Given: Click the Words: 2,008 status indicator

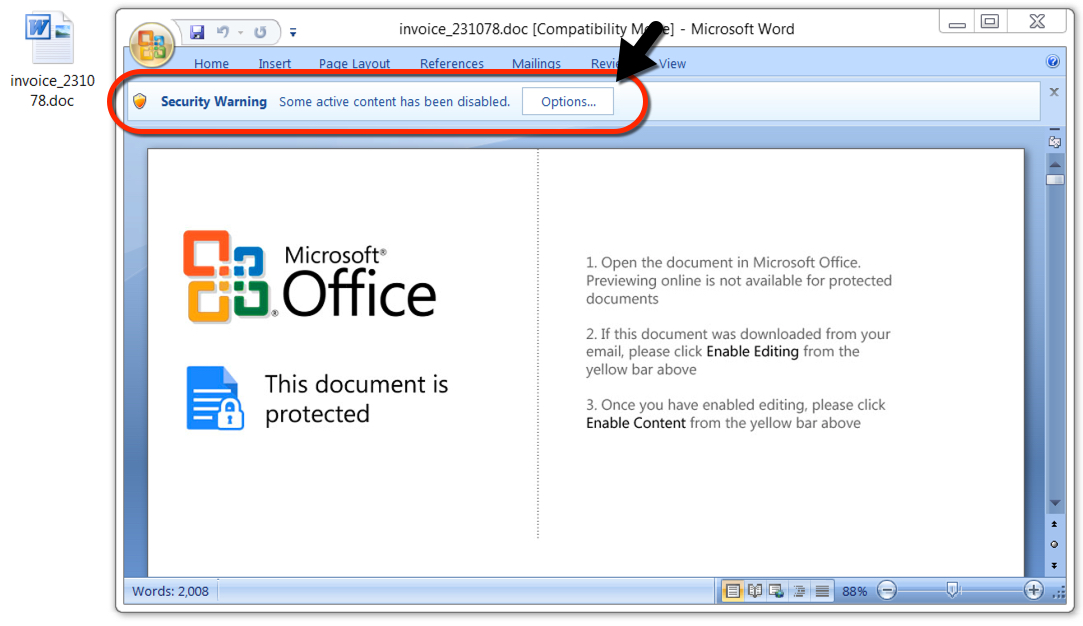Looking at the screenshot, I should [x=170, y=591].
